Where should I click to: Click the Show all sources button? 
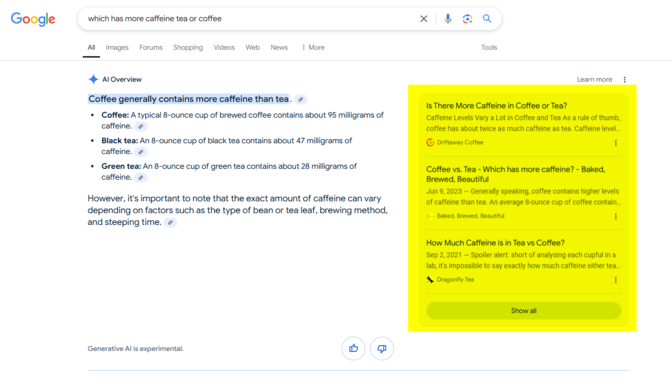524,311
